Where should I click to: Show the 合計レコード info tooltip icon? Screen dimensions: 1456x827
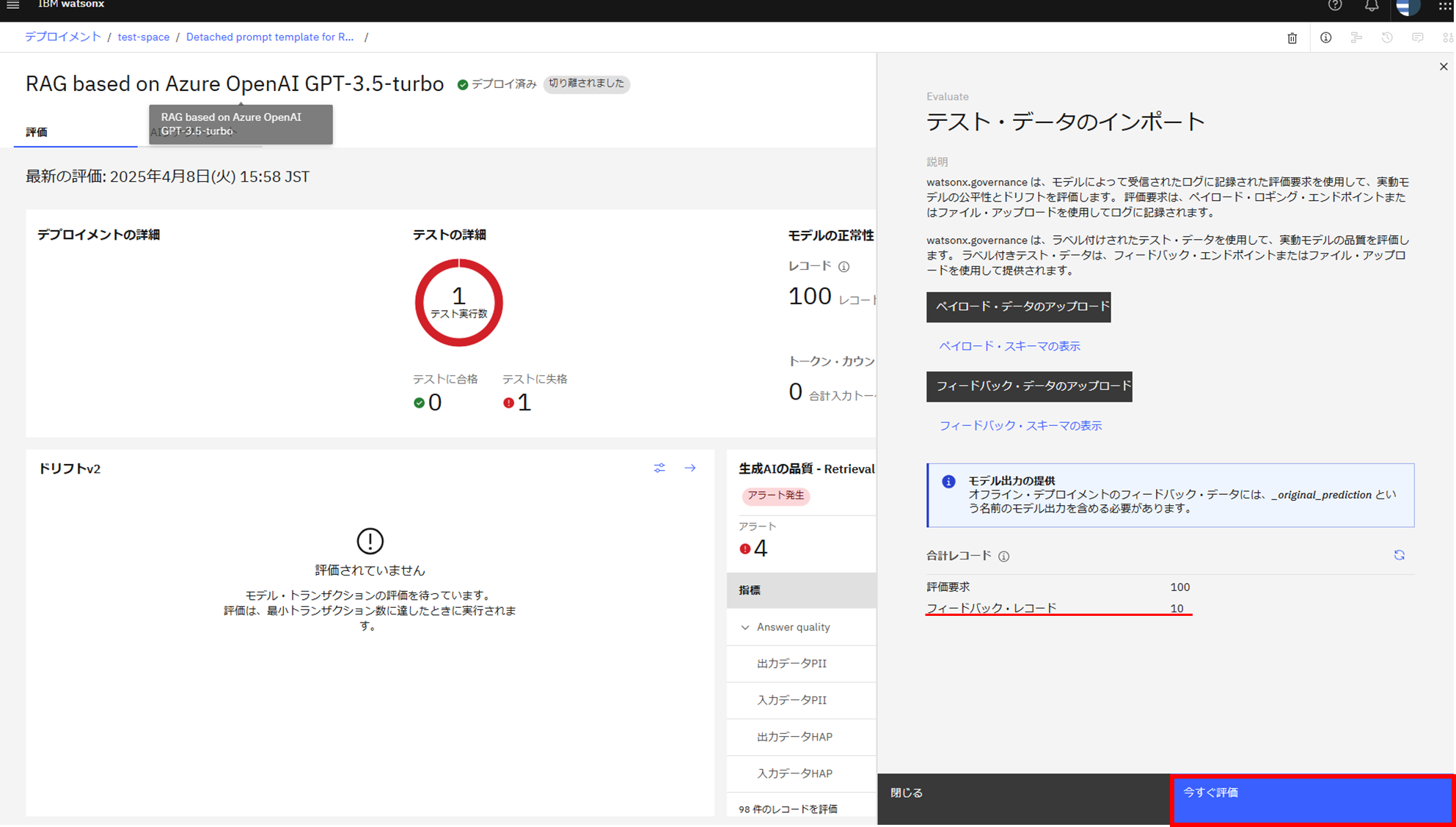1003,556
